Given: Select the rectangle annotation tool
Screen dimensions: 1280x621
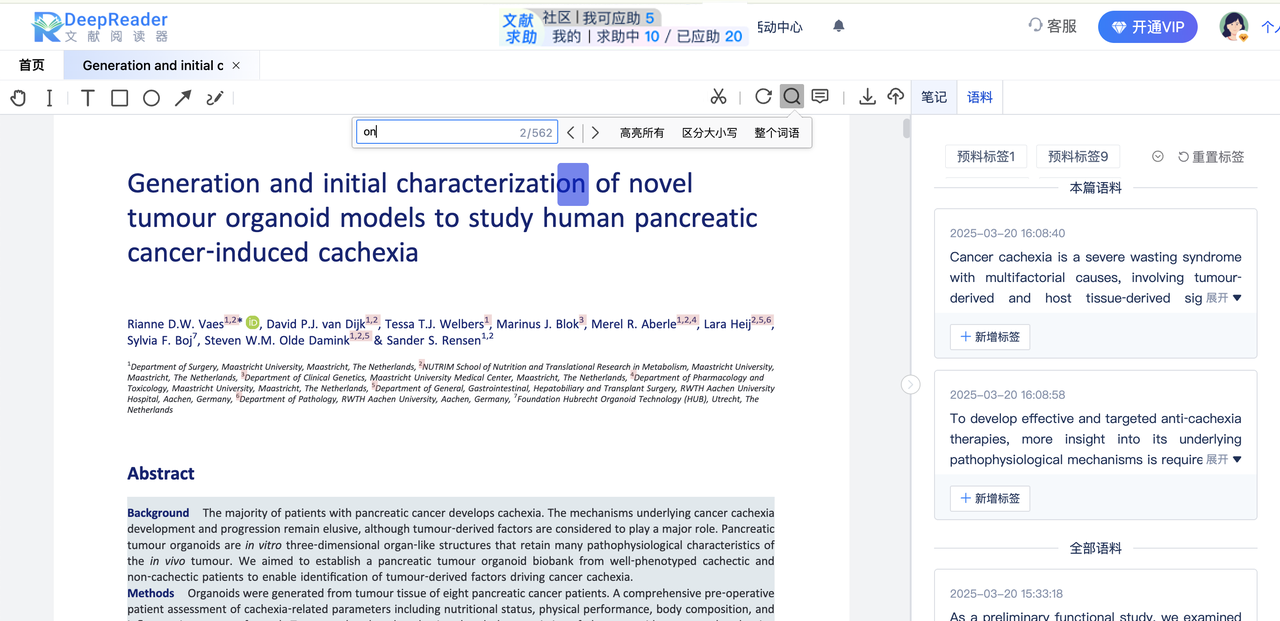Looking at the screenshot, I should point(119,97).
